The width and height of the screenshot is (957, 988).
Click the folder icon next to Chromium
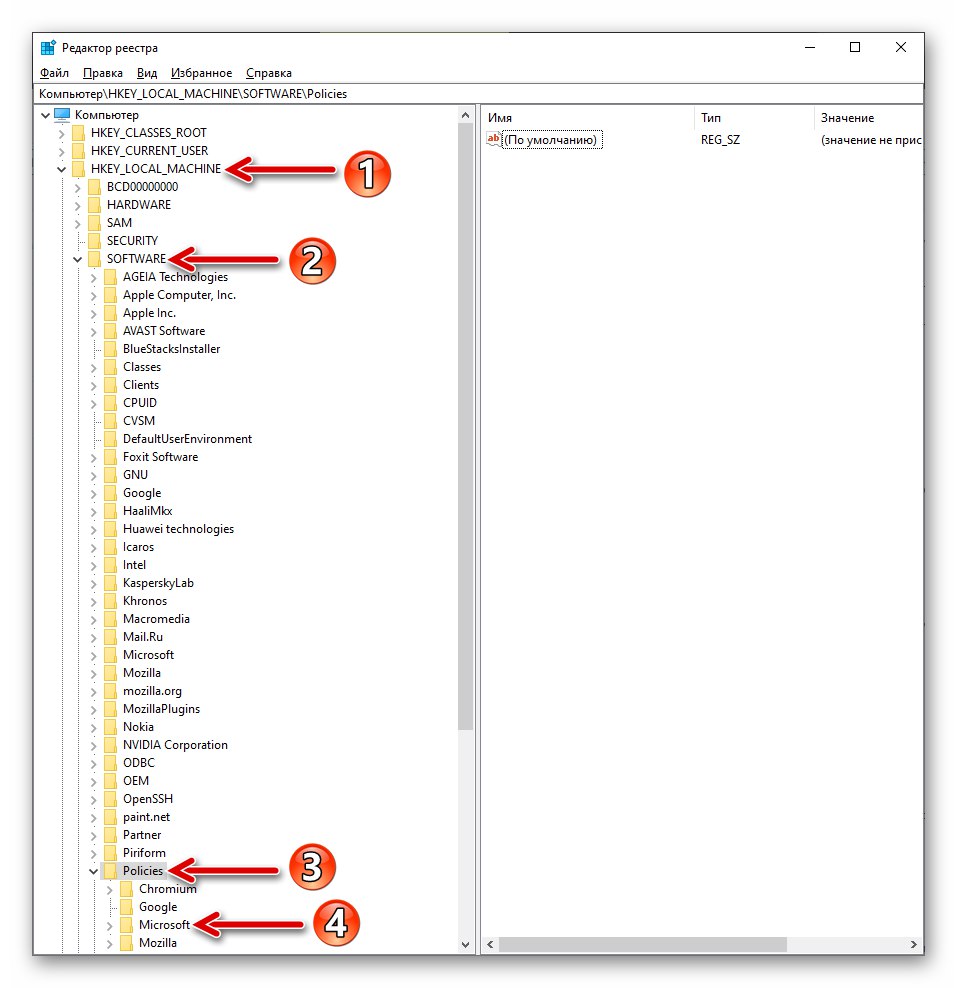pos(127,889)
